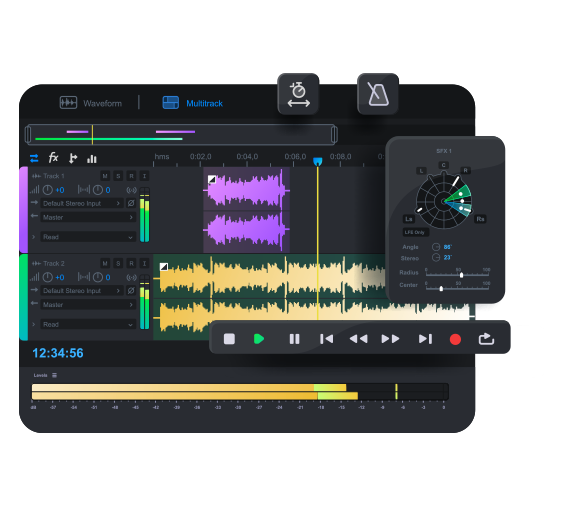Toggle input monitor I on Track 1
This screenshot has width=563, height=506.
tap(144, 176)
